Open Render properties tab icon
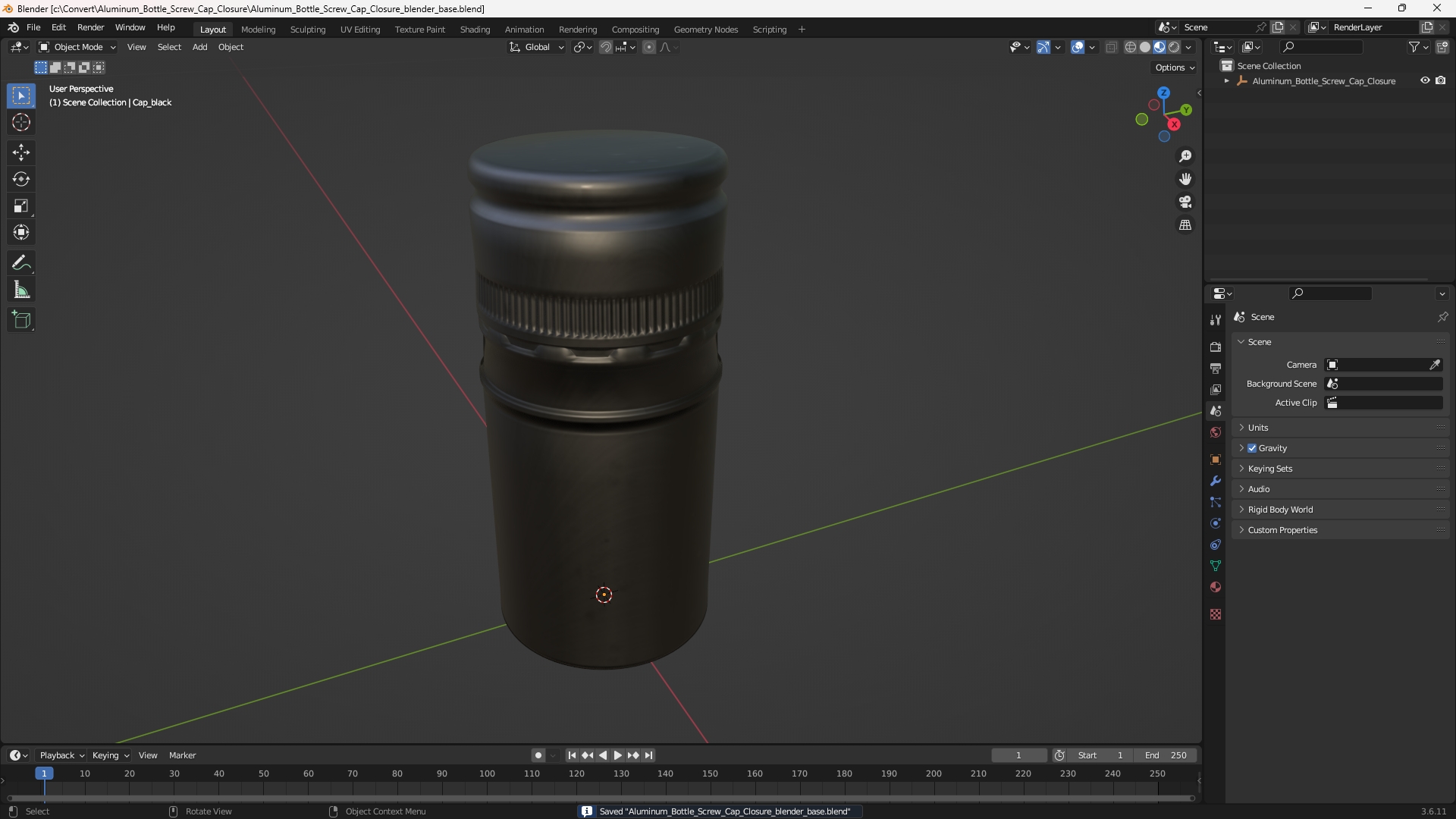The width and height of the screenshot is (1456, 819). click(1216, 347)
